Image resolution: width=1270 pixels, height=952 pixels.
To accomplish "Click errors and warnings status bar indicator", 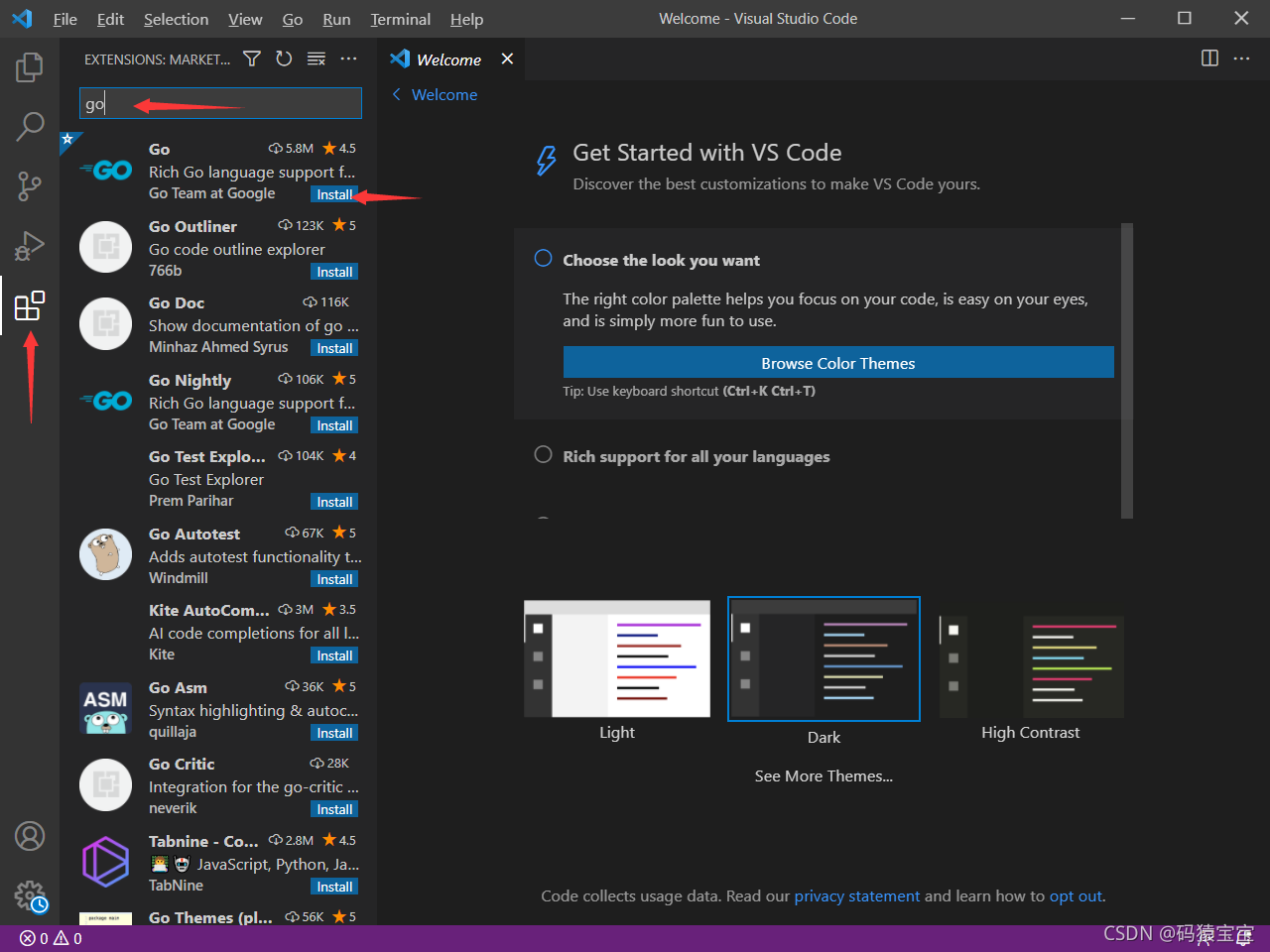I will (52, 938).
